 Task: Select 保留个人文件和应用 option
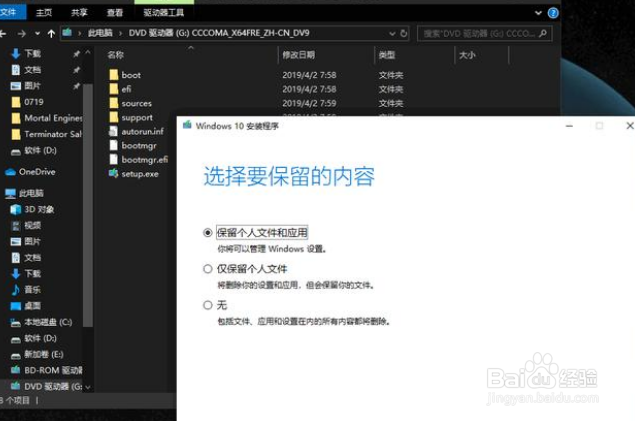pyautogui.click(x=208, y=233)
